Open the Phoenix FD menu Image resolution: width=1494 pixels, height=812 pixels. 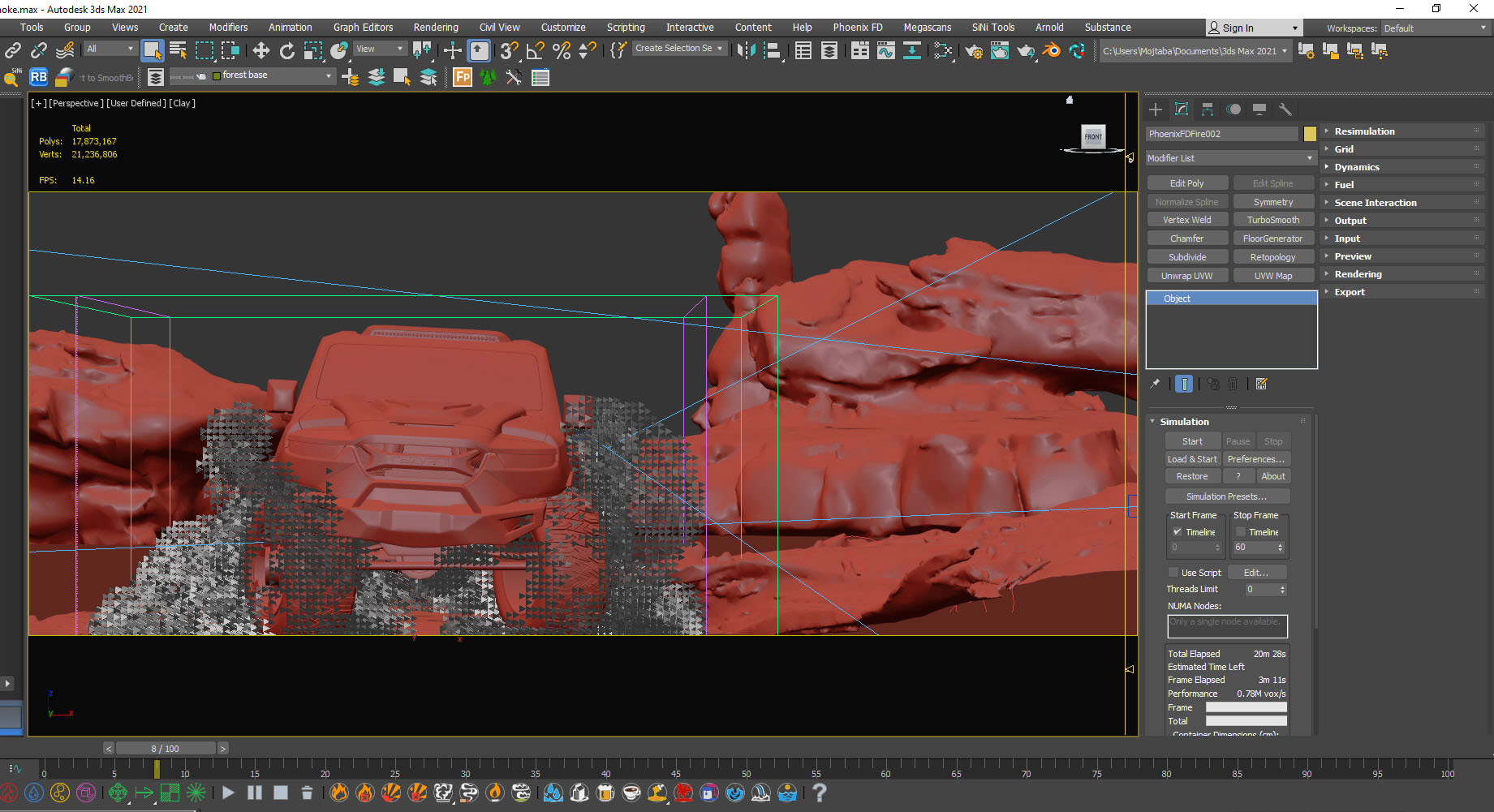[858, 28]
